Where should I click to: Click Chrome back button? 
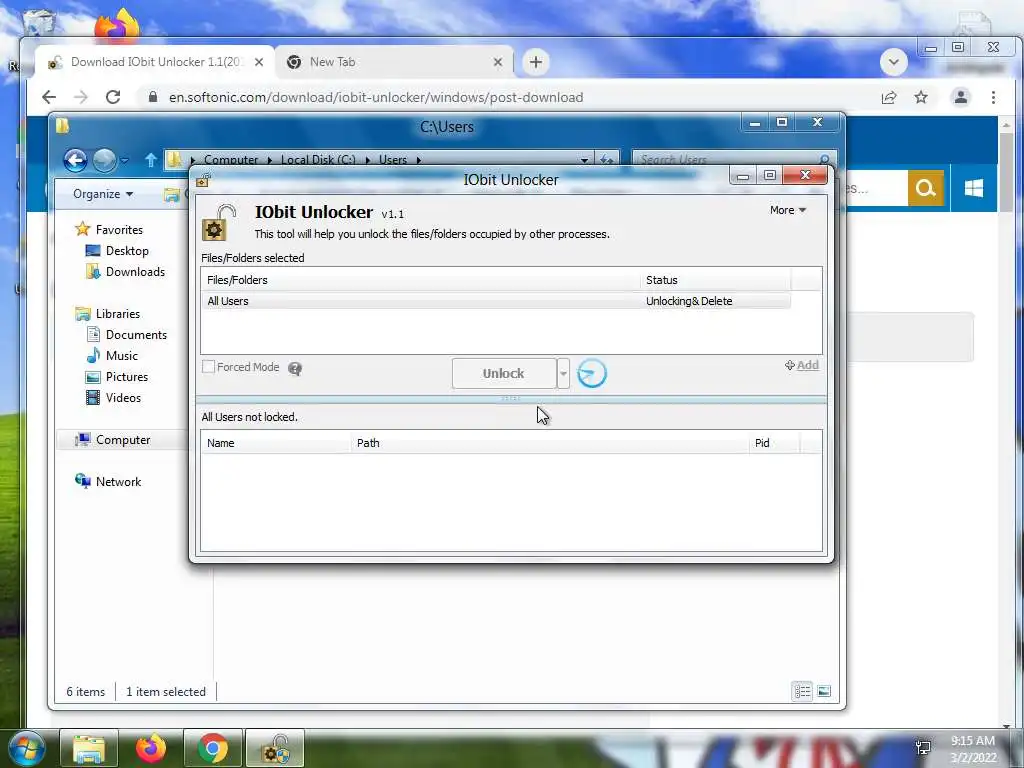[49, 97]
